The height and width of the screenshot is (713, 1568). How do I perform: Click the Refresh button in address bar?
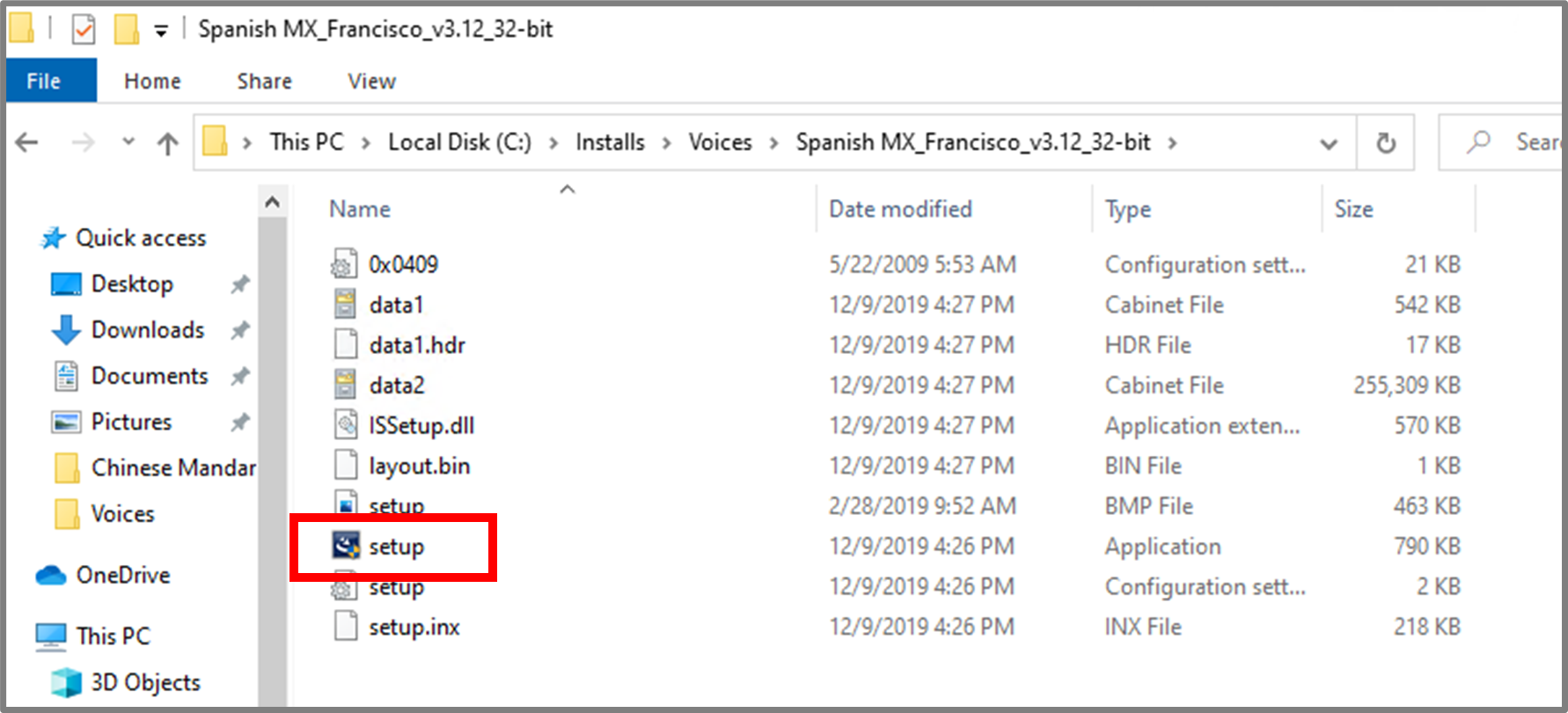(1386, 143)
